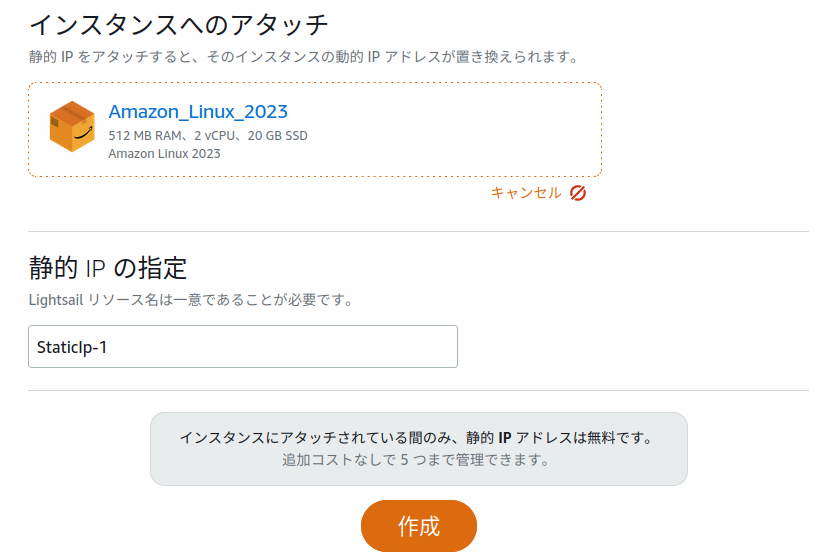This screenshot has width=829, height=560.
Task: Click the Lightsail resource name uniqueness hint
Action: pos(190,299)
